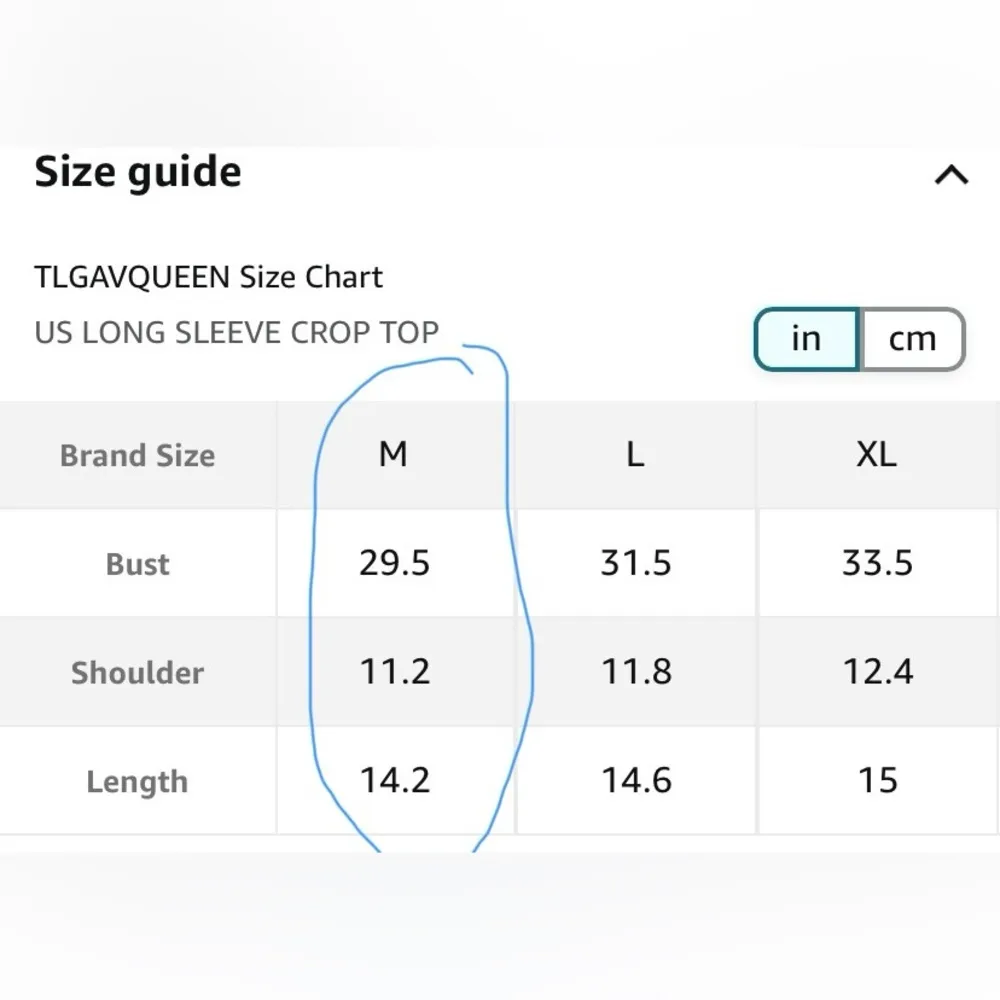The height and width of the screenshot is (1000, 1000).
Task: Click the 29.5 bust value for M
Action: pyautogui.click(x=394, y=564)
